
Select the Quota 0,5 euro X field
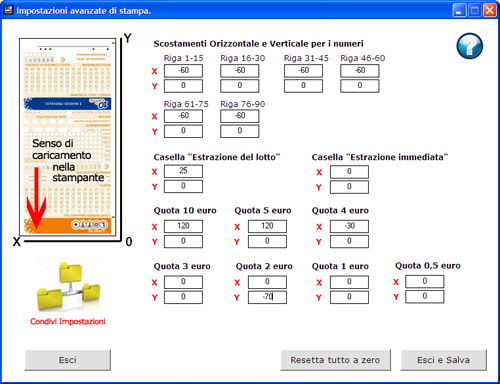click(425, 281)
